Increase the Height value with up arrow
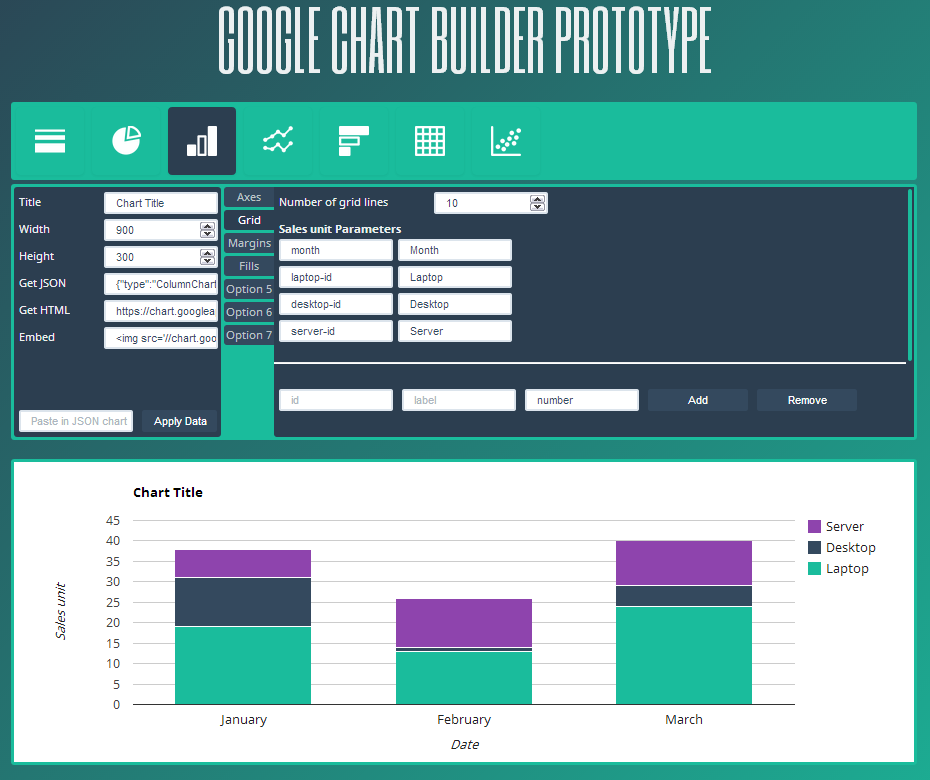The image size is (930, 780). pyautogui.click(x=207, y=253)
